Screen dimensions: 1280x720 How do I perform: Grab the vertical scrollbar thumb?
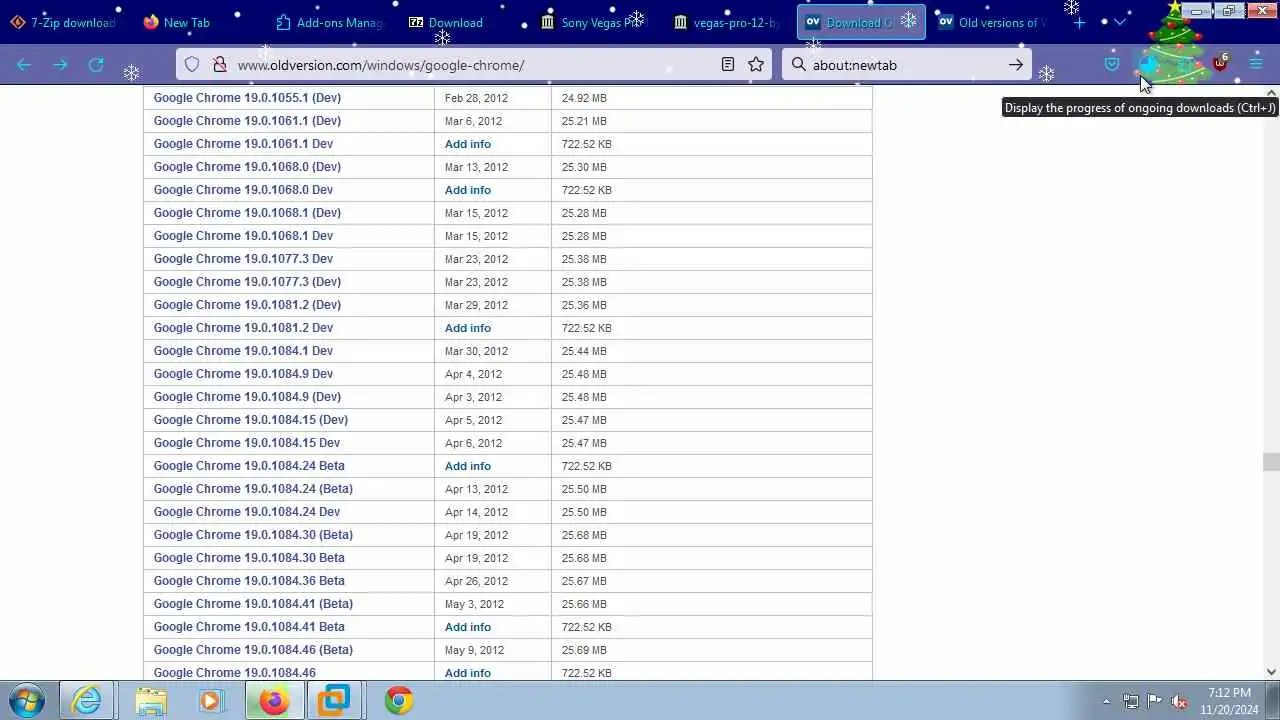click(1271, 462)
